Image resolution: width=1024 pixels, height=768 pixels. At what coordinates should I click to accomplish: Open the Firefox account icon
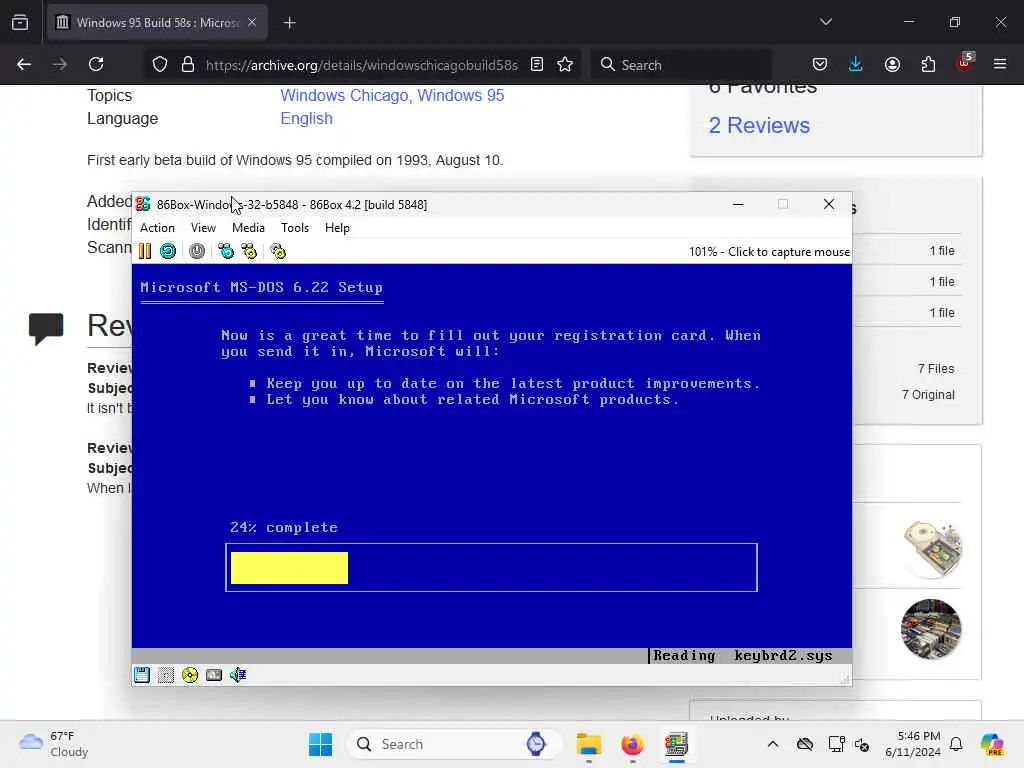coord(892,64)
